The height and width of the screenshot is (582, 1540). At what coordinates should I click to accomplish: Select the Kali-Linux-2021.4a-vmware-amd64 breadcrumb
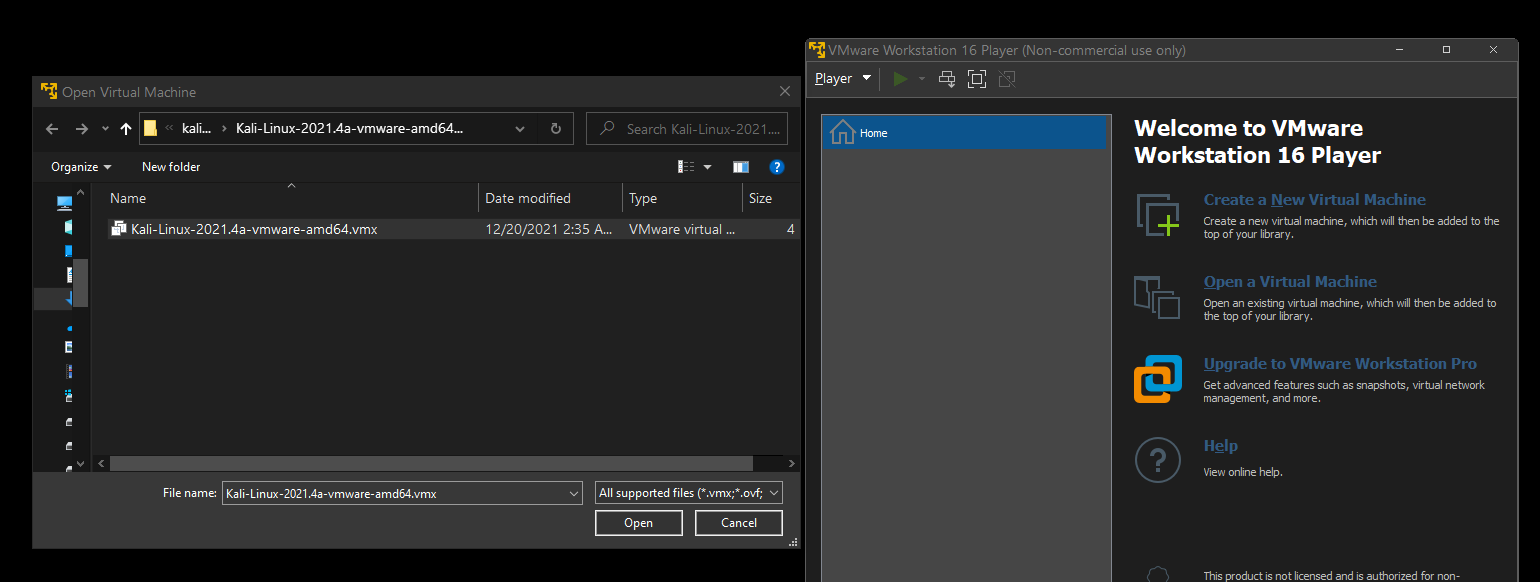349,129
